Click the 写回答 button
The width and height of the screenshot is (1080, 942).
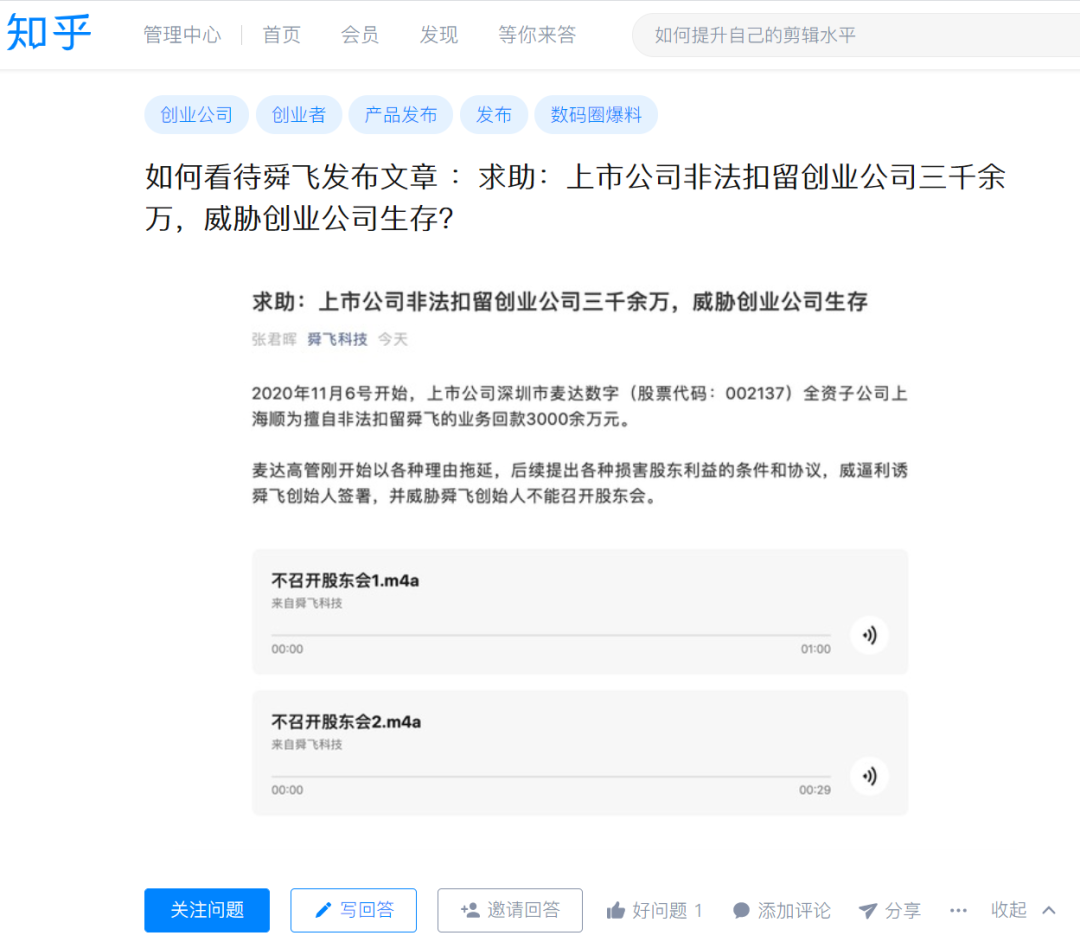[353, 910]
